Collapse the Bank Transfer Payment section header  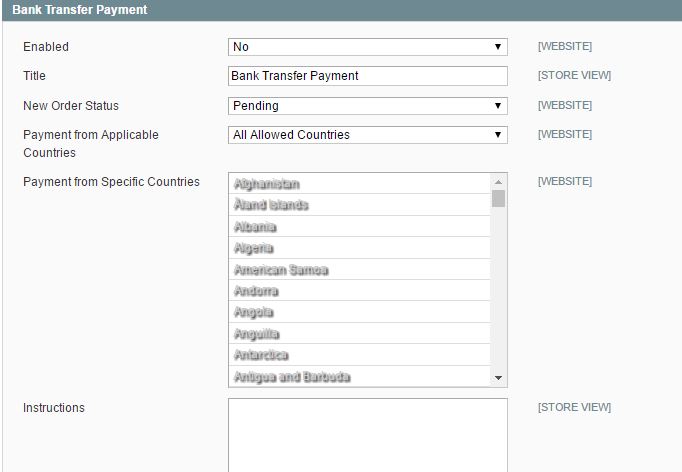pyautogui.click(x=342, y=10)
